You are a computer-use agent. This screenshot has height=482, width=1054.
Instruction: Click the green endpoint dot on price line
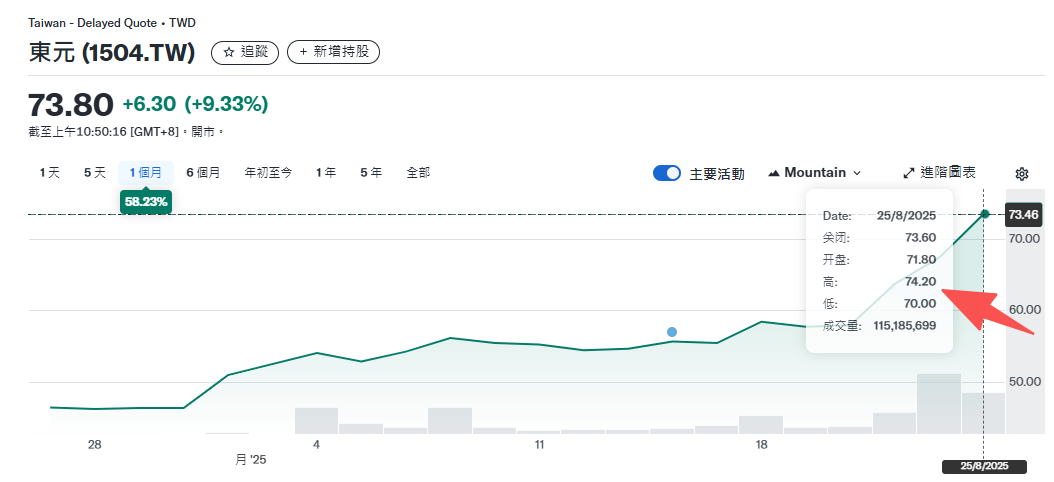tap(985, 214)
